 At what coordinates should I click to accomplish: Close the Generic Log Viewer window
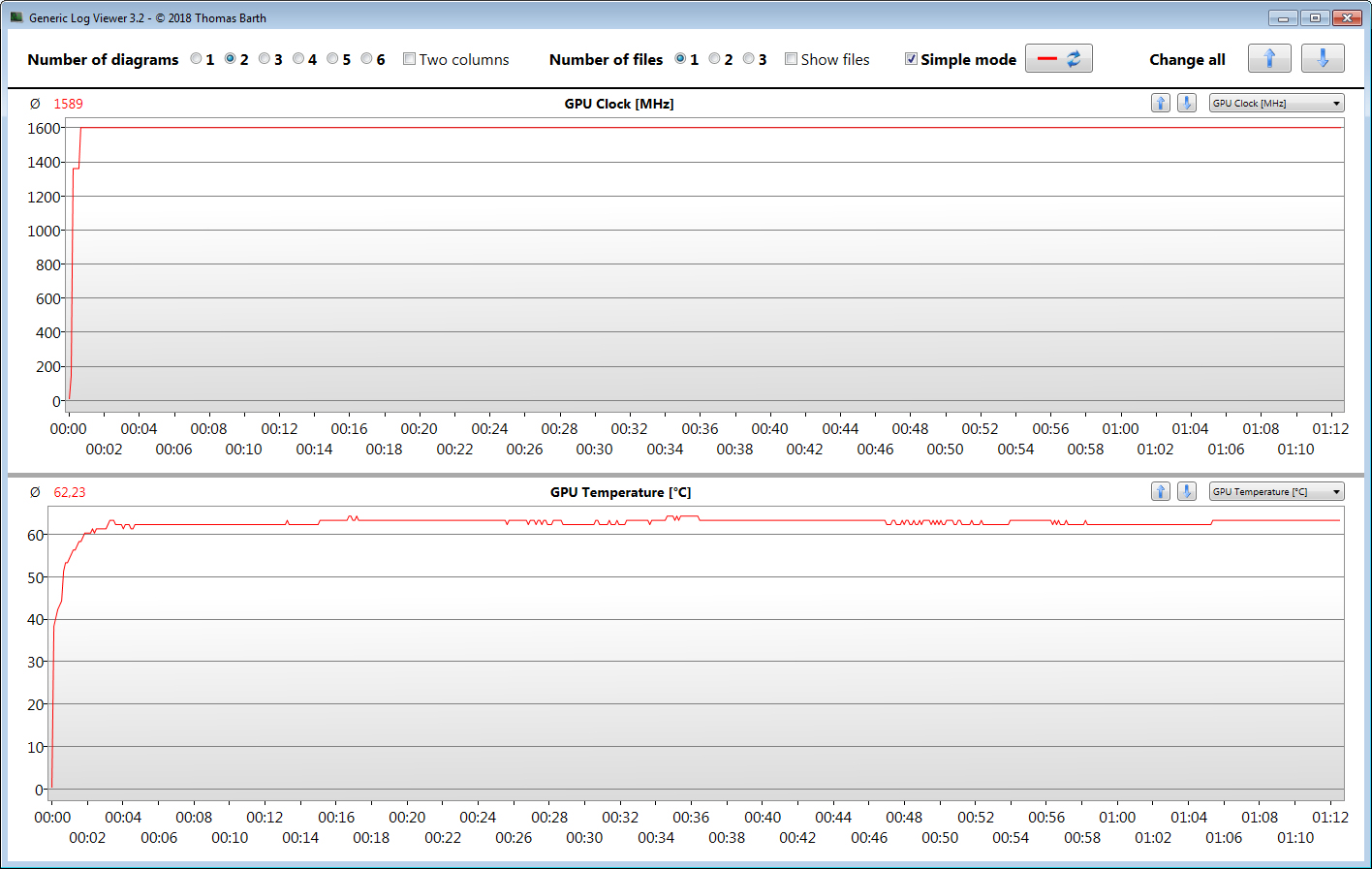1348,17
